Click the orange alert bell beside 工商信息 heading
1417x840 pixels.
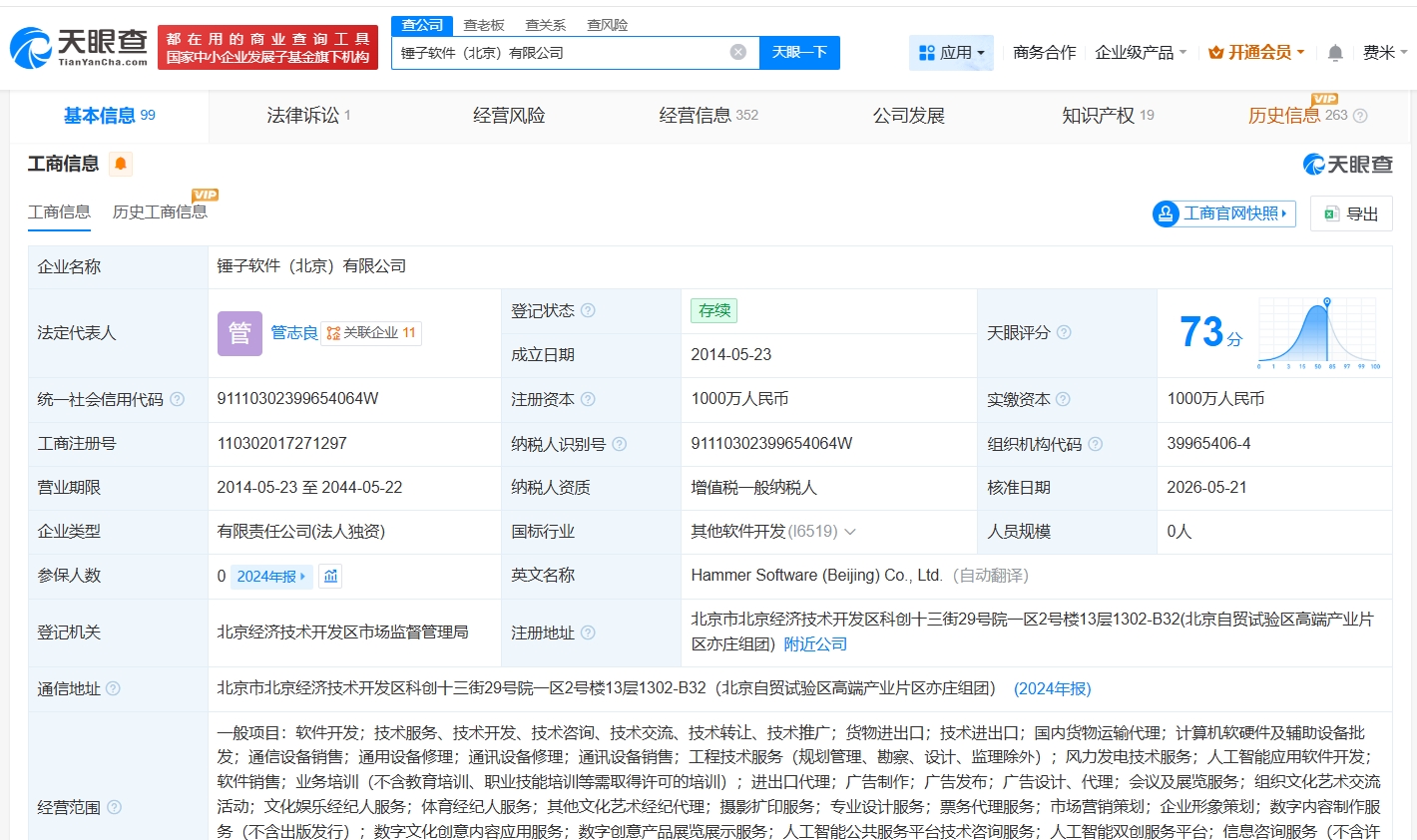tap(121, 164)
